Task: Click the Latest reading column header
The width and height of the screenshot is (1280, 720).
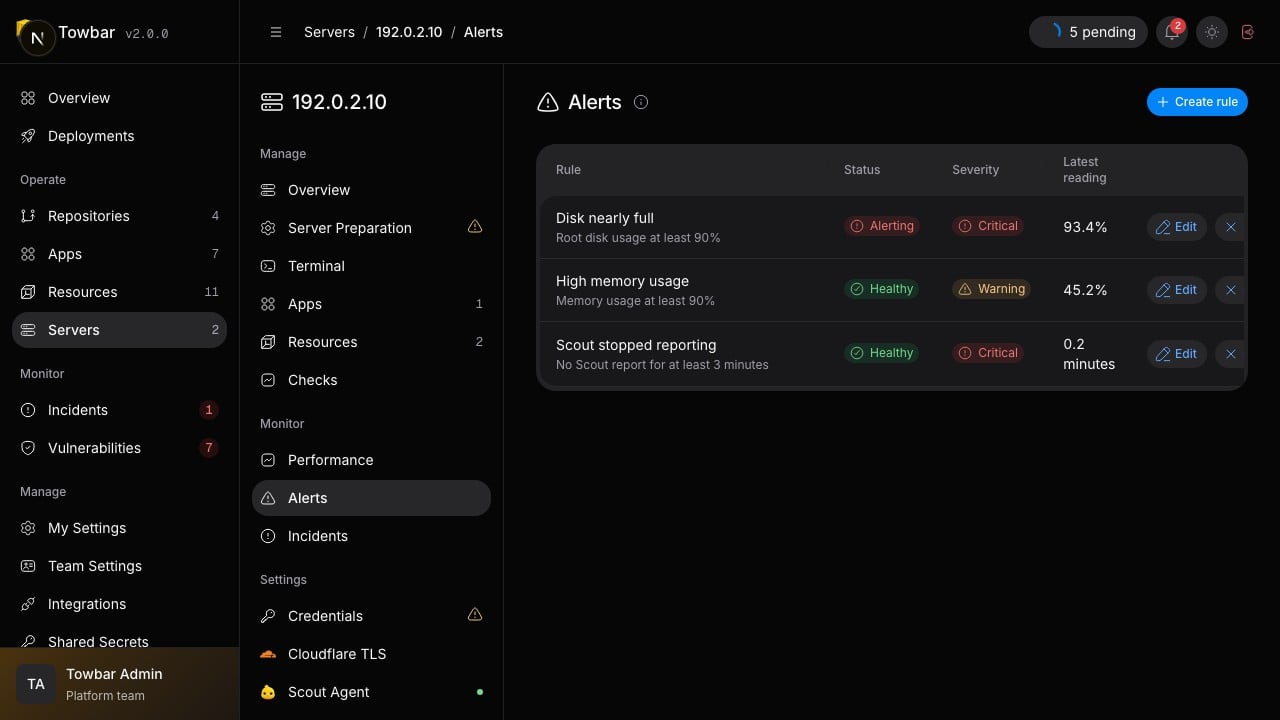Action: [x=1084, y=170]
